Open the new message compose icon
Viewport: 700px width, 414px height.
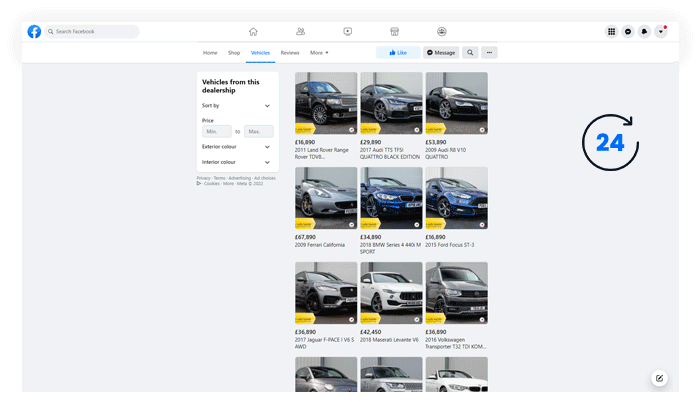tap(659, 378)
